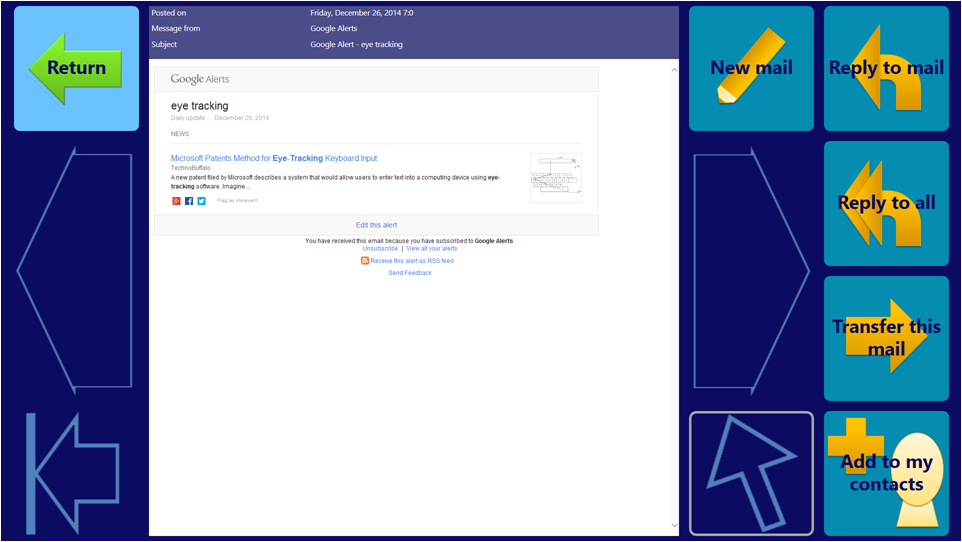
Task: Click scrollbar up arrow of message pane
Action: point(674,70)
